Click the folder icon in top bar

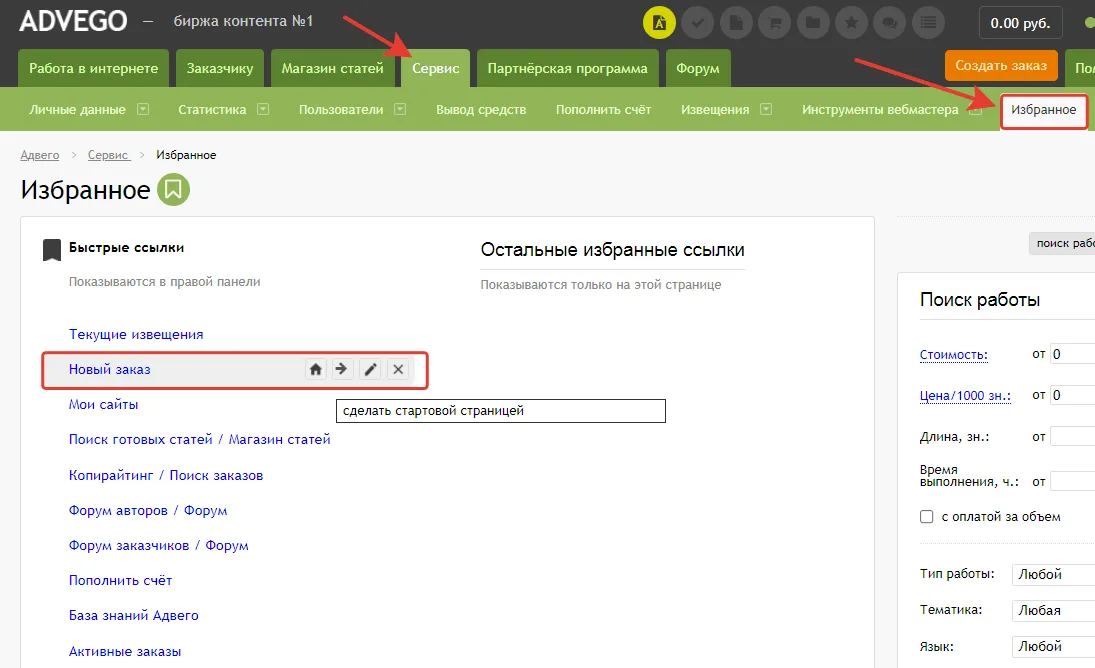pyautogui.click(x=812, y=22)
